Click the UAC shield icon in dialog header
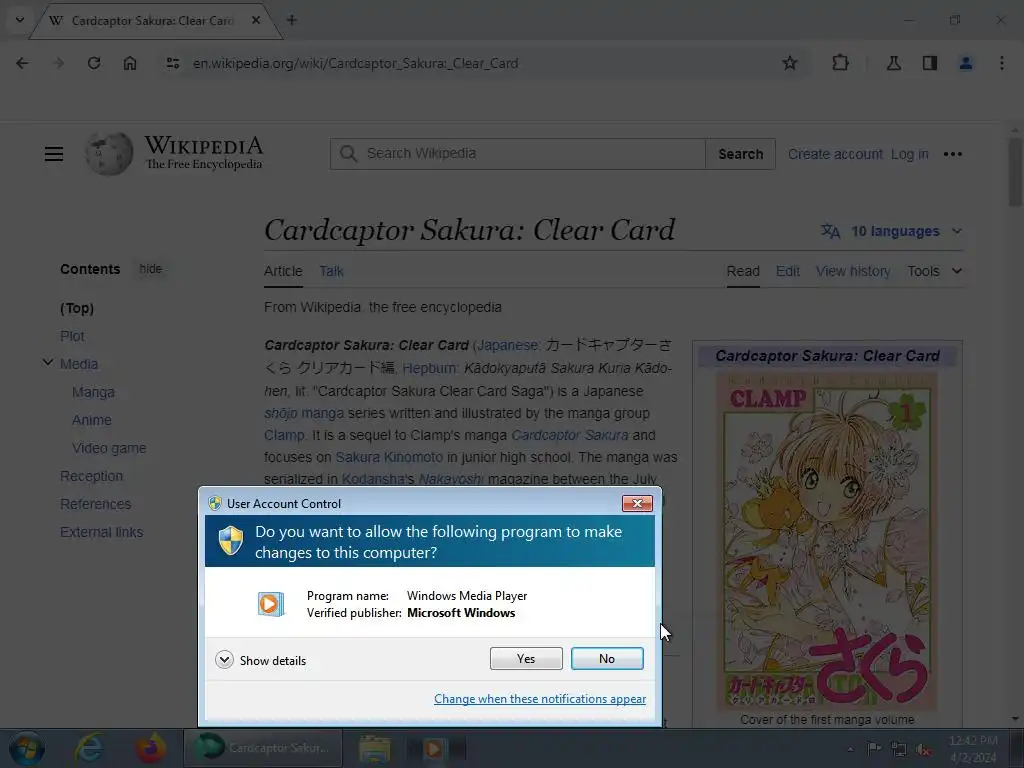Image resolution: width=1024 pixels, height=768 pixels. click(x=231, y=541)
